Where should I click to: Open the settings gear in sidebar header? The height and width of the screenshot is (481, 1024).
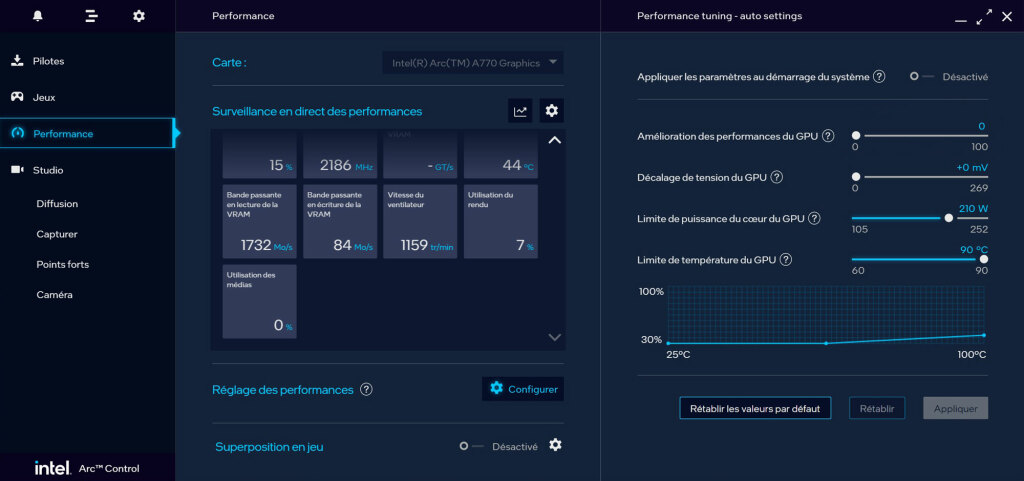coord(139,16)
